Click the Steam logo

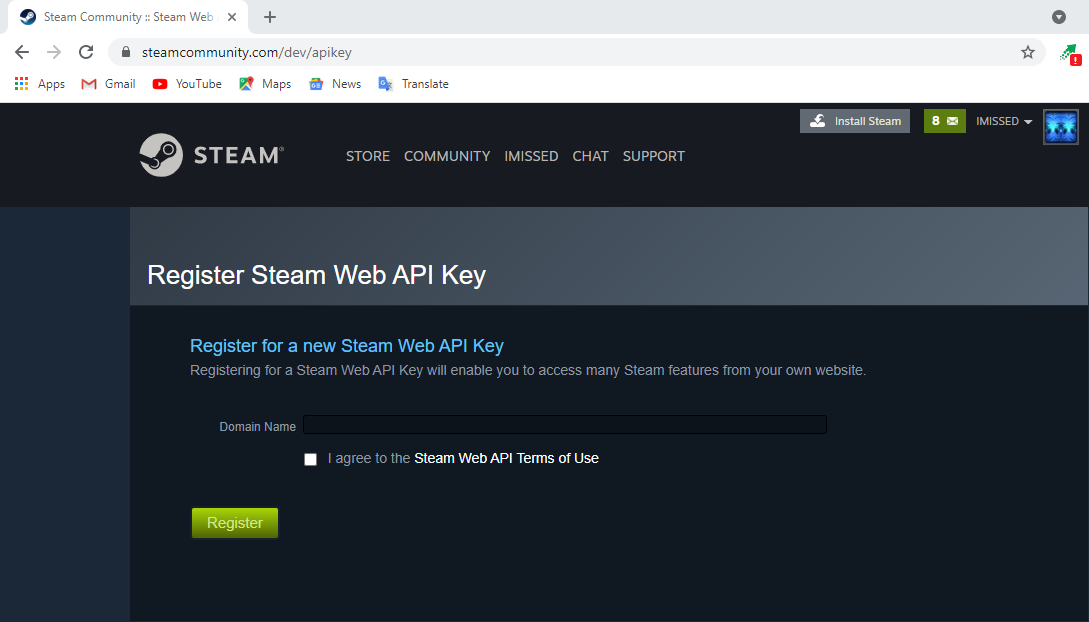[212, 155]
